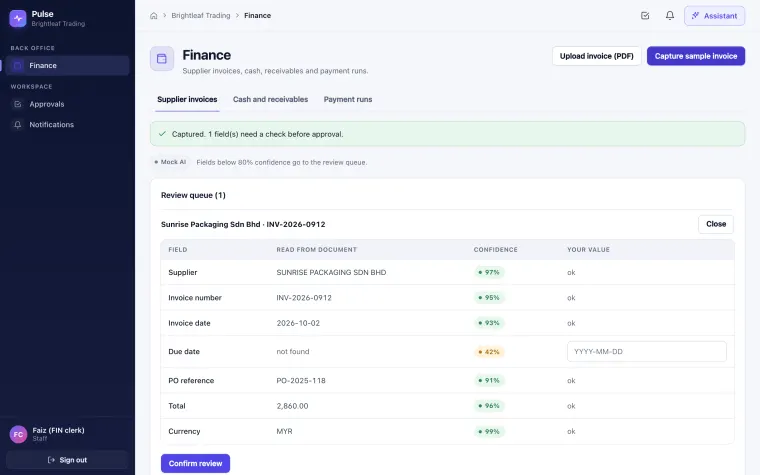
Task: Click the READ FROM DOCUMENT column header
Action: pos(317,250)
